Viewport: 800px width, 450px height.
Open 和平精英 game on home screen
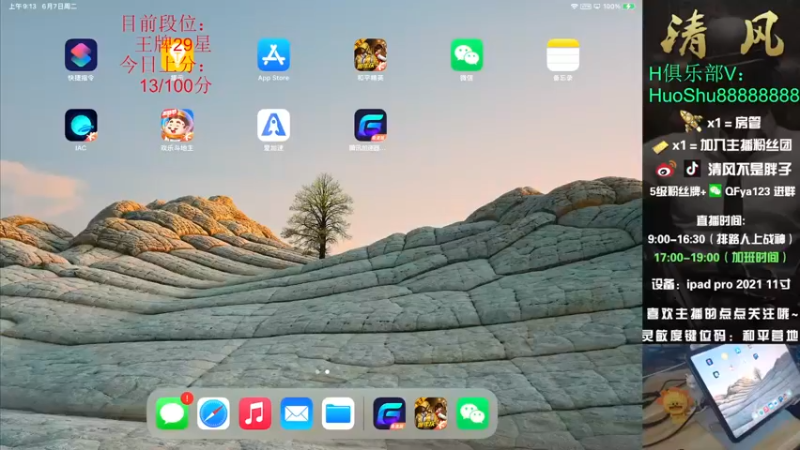(370, 55)
